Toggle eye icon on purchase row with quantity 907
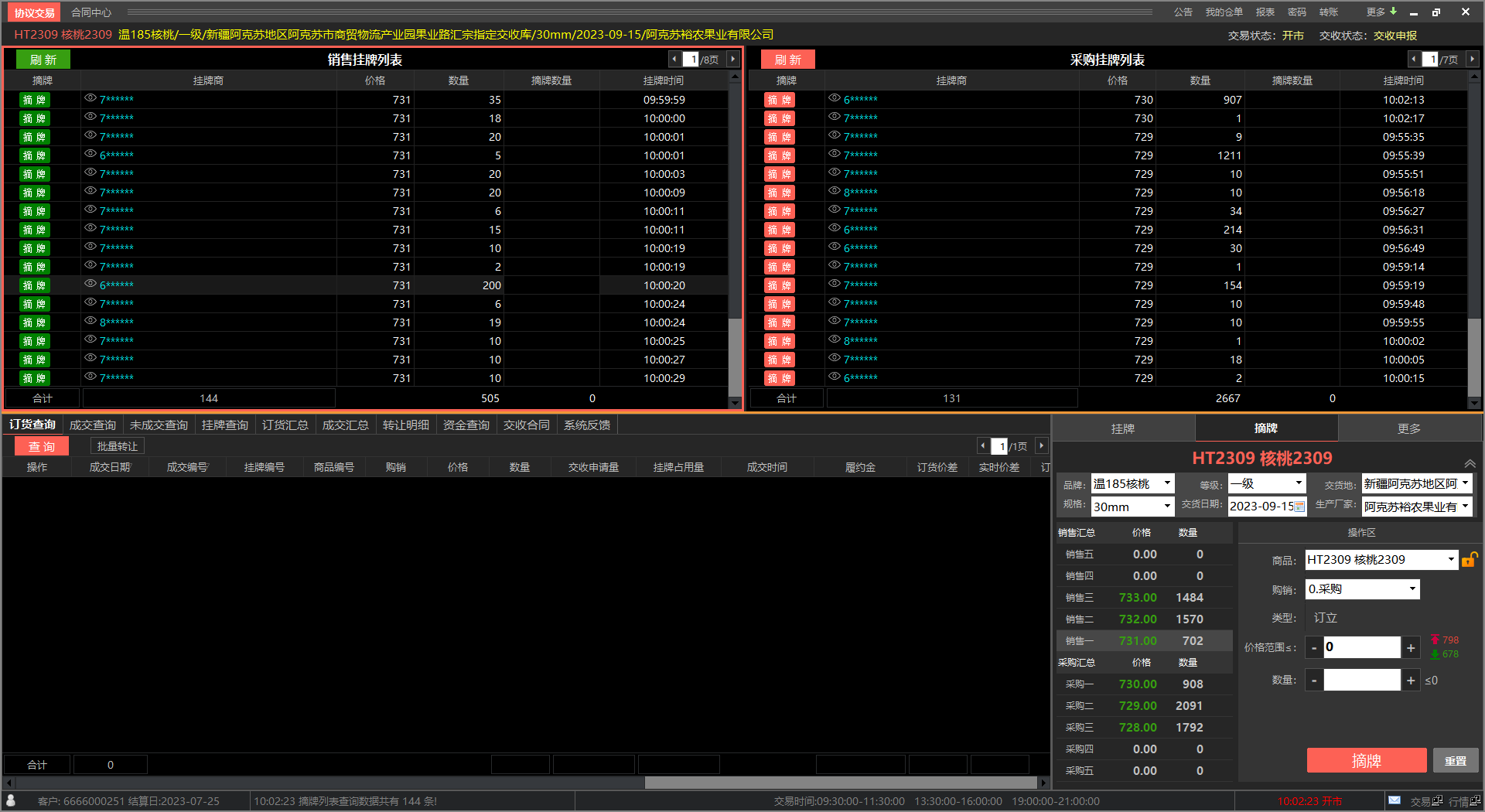 pyautogui.click(x=835, y=98)
